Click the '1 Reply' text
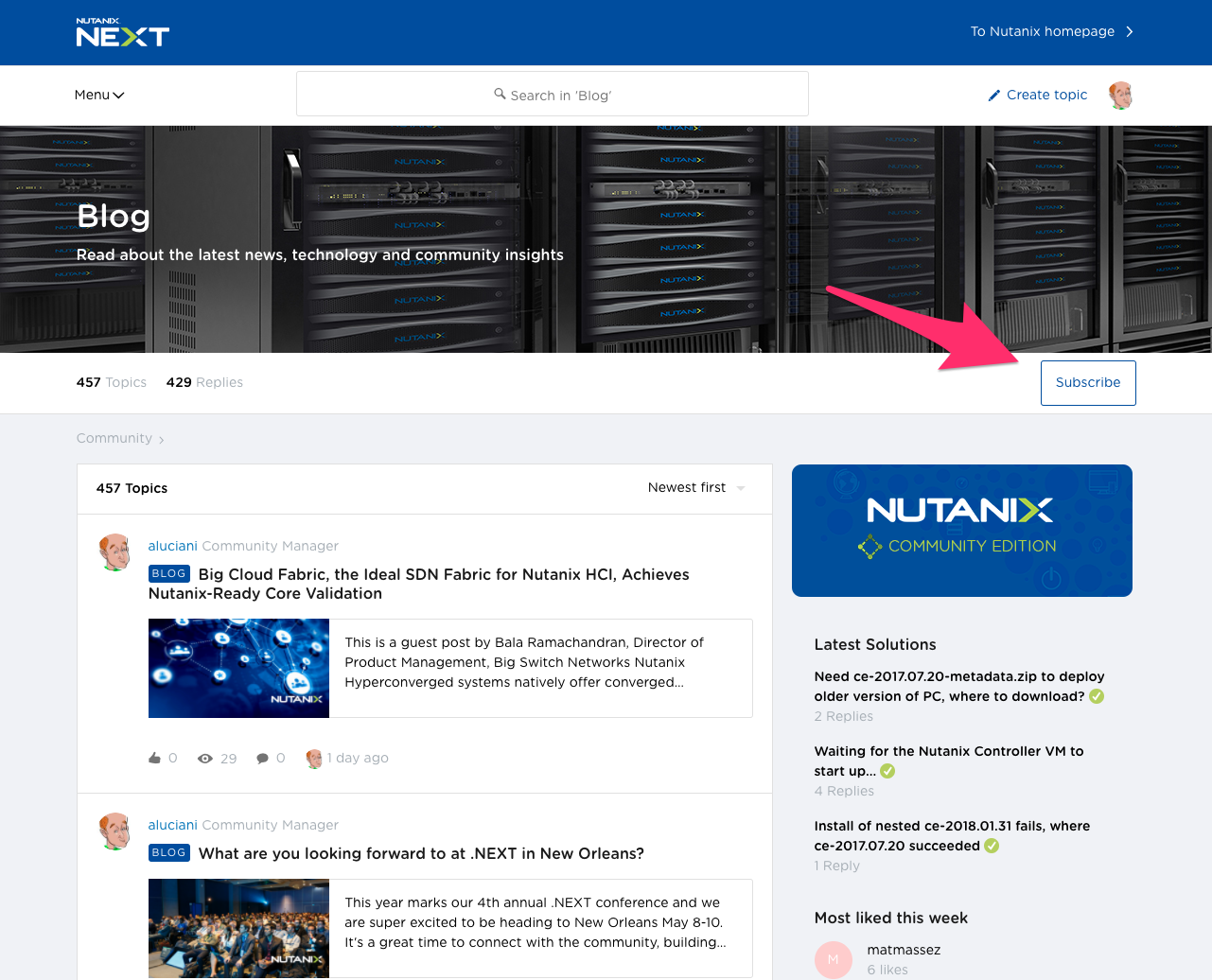This screenshot has width=1212, height=980. pyautogui.click(x=837, y=866)
